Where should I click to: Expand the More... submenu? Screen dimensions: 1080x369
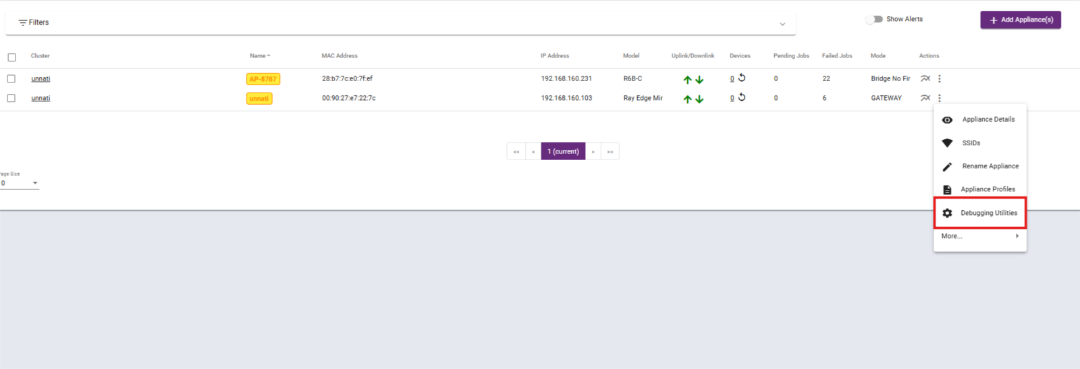(980, 236)
